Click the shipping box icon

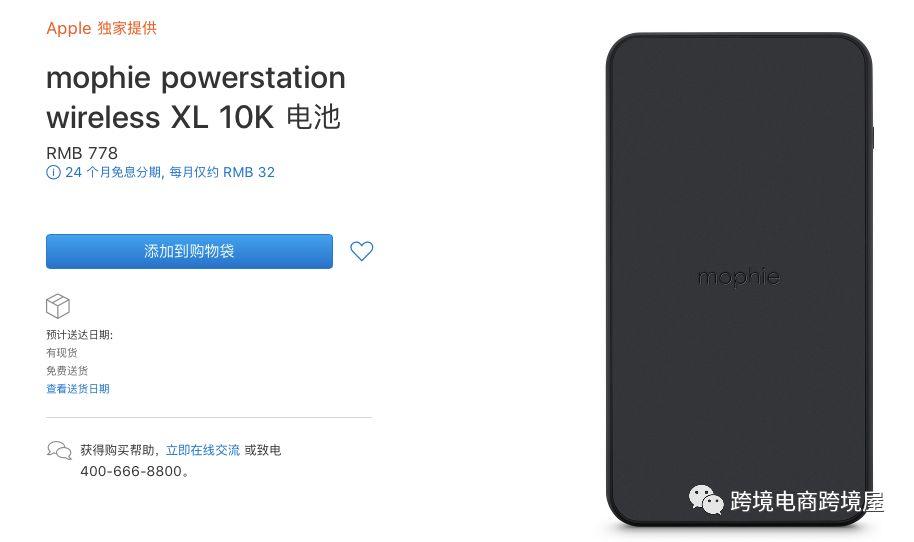point(58,306)
